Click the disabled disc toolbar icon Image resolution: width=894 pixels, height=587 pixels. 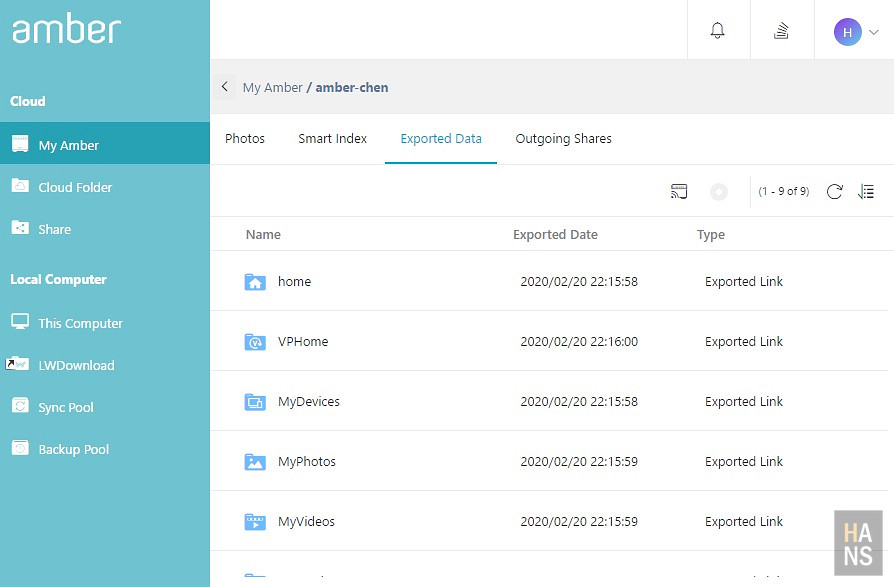click(x=718, y=191)
